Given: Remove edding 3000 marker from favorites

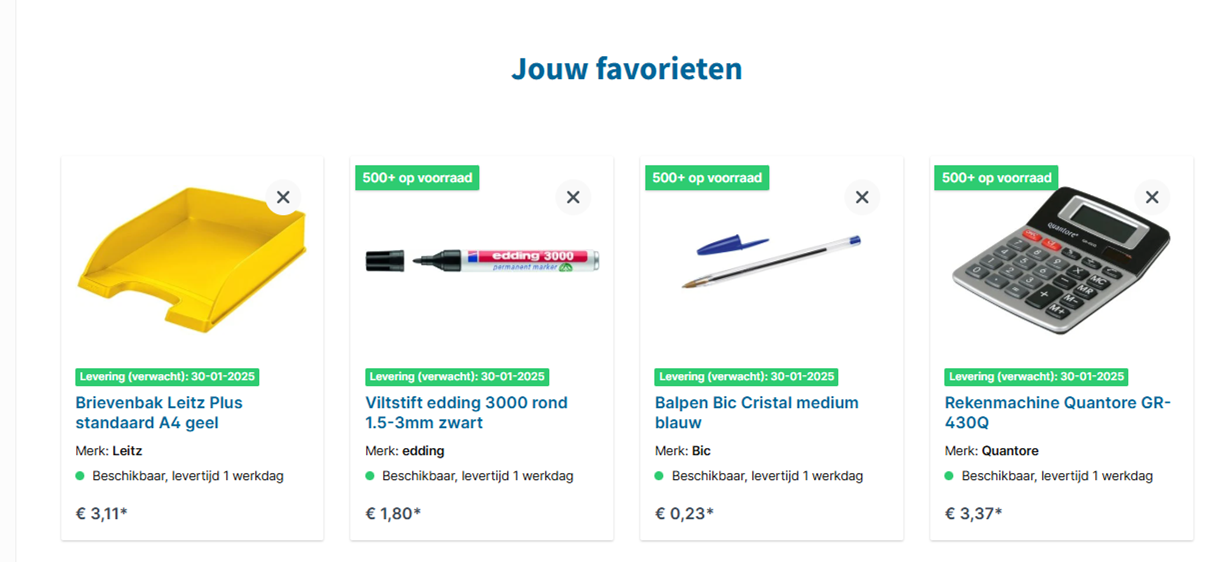Looking at the screenshot, I should (573, 197).
